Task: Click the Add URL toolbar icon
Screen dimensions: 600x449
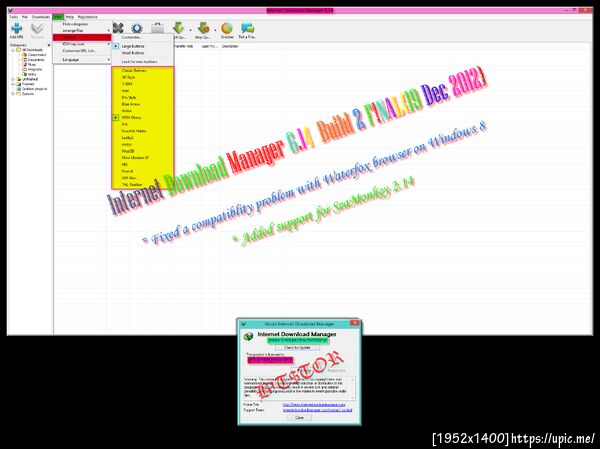Action: (17, 28)
